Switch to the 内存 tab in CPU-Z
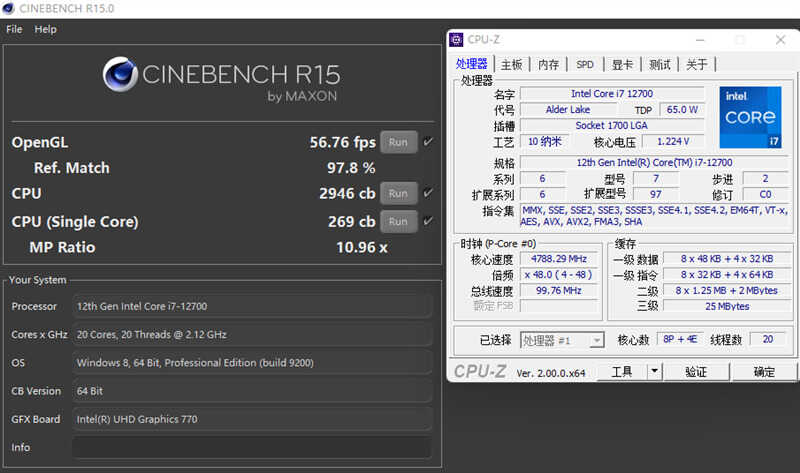 pos(548,64)
